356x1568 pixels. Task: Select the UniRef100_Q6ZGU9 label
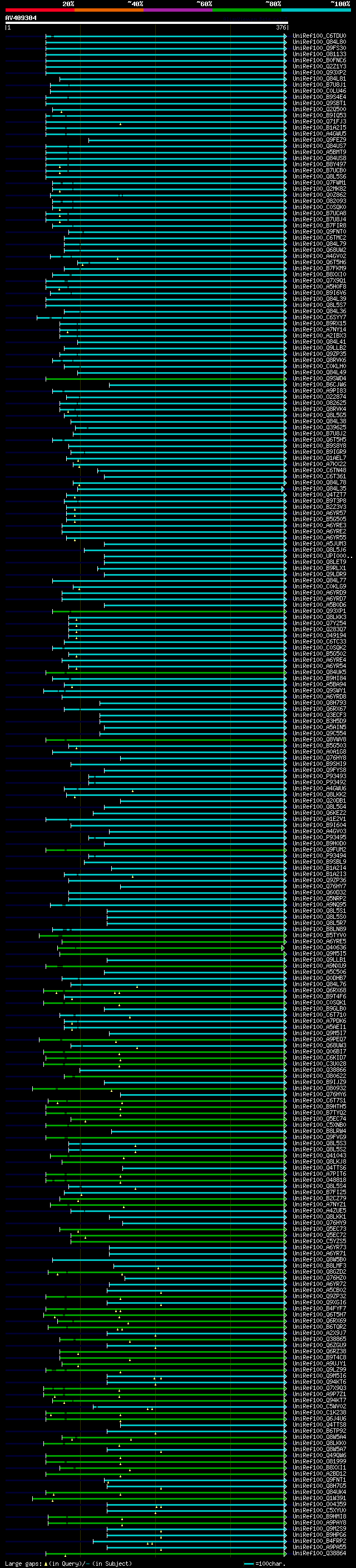[x=319, y=1344]
